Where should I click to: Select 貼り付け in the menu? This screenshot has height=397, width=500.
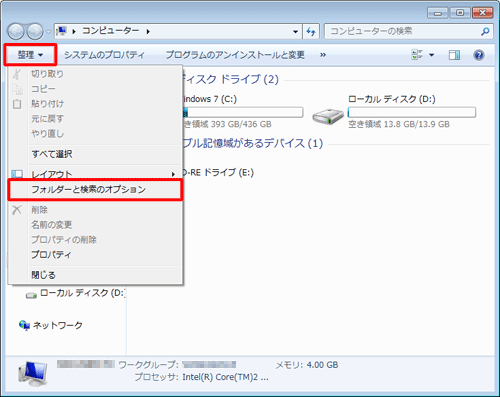click(95, 104)
